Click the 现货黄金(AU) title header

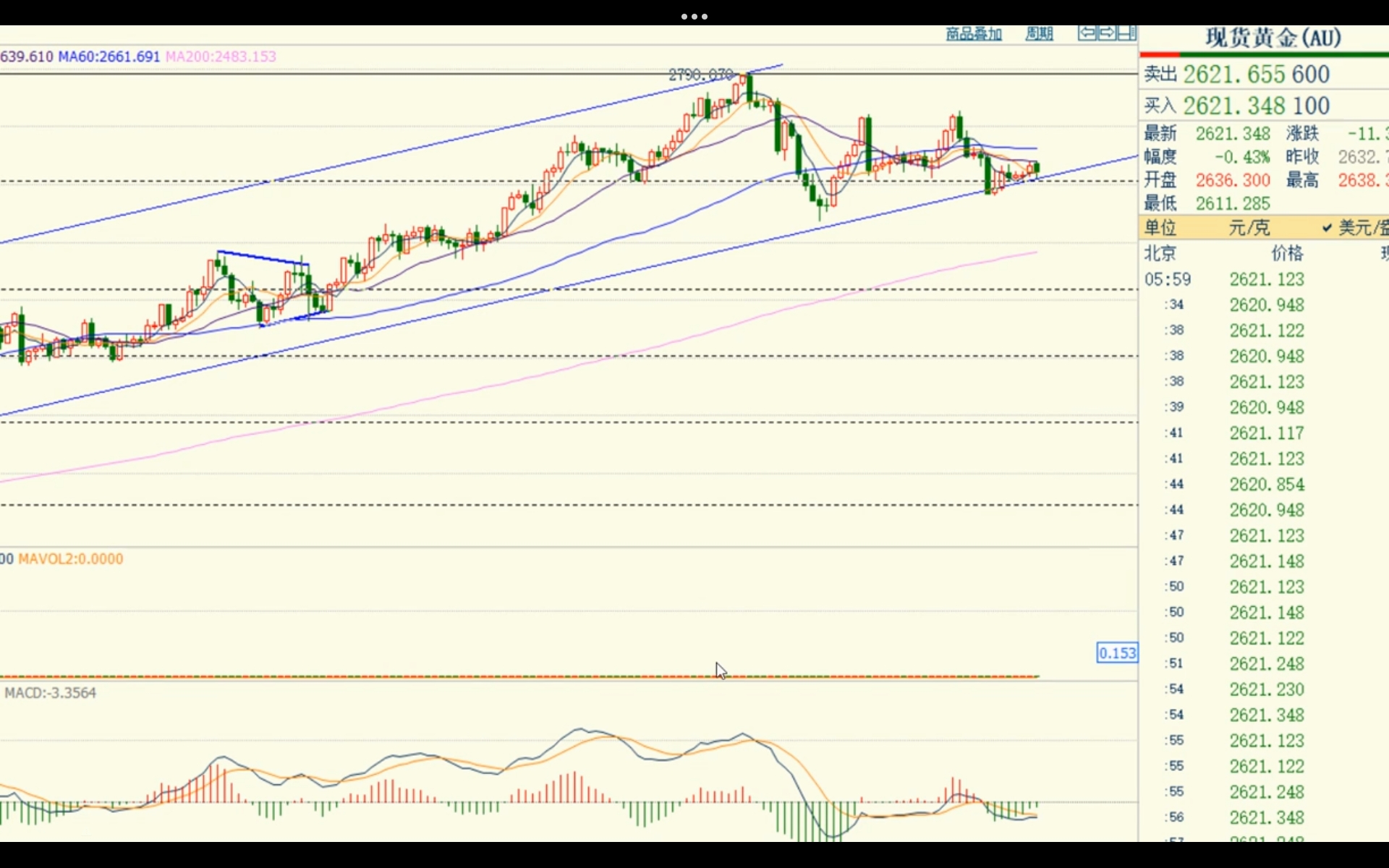coord(1273,38)
